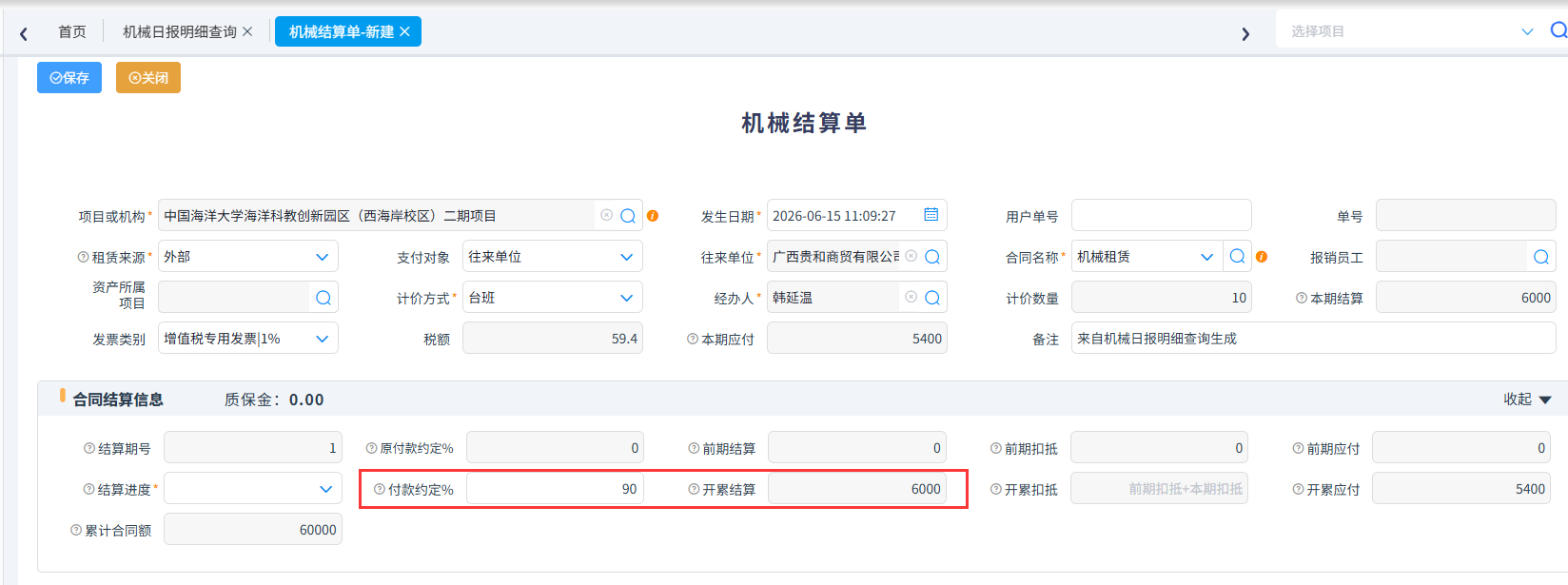
Task: Click the orange info icon beside 合同名称
Action: point(1262,257)
